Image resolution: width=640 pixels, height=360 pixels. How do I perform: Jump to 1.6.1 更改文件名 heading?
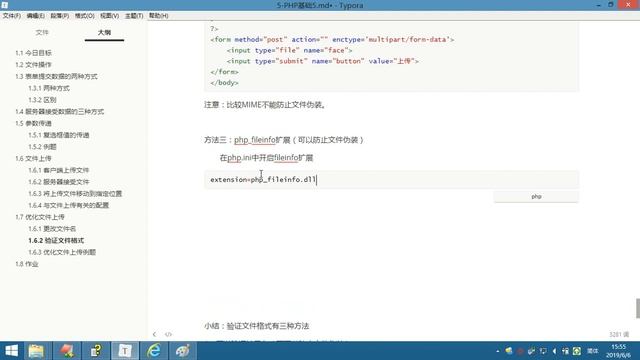tap(52, 229)
